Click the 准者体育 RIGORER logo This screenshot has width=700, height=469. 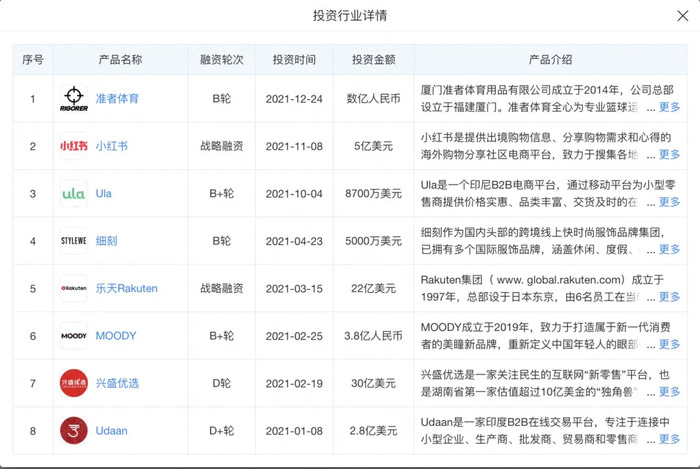point(74,99)
